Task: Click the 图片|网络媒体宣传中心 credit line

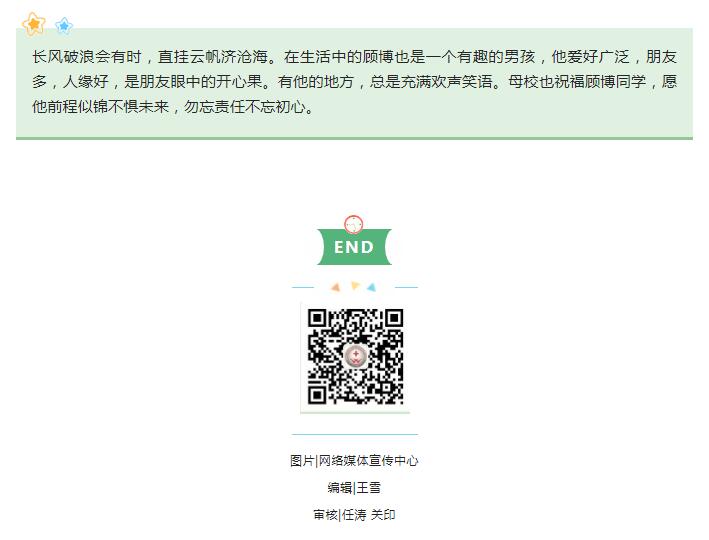Action: click(354, 461)
